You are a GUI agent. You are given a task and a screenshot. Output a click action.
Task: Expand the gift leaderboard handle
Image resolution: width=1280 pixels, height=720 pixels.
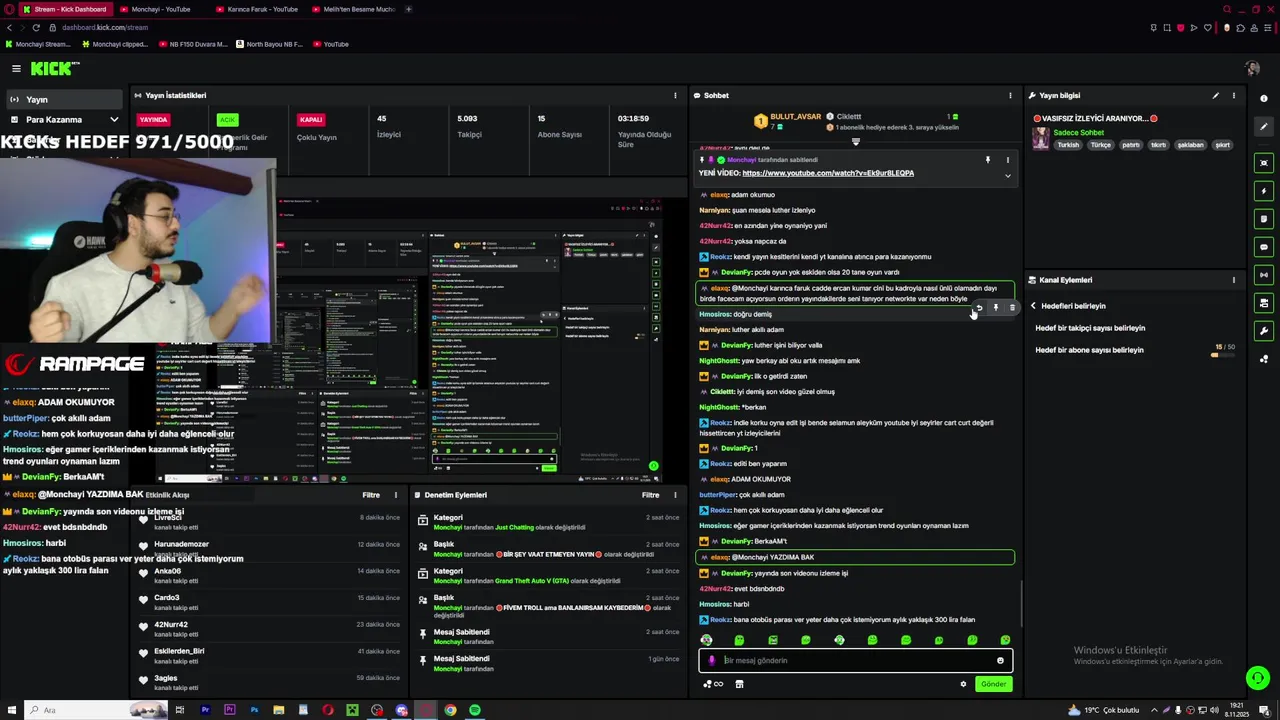(855, 142)
